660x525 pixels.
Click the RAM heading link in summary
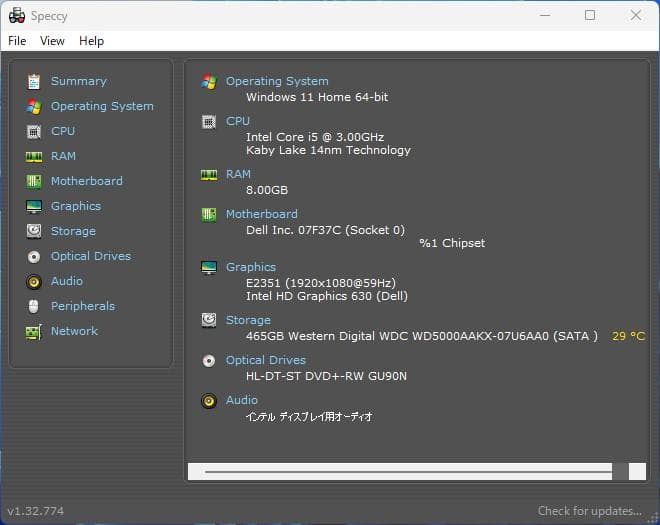pos(238,174)
